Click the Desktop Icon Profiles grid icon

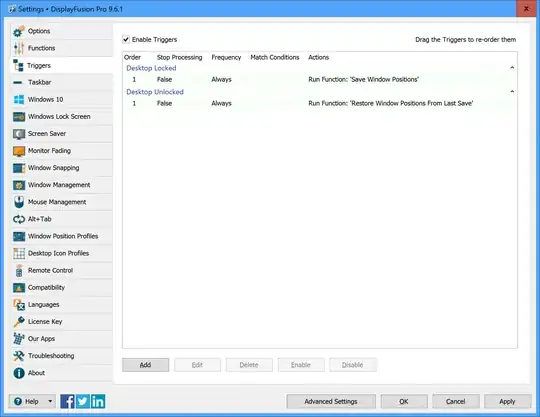point(19,253)
